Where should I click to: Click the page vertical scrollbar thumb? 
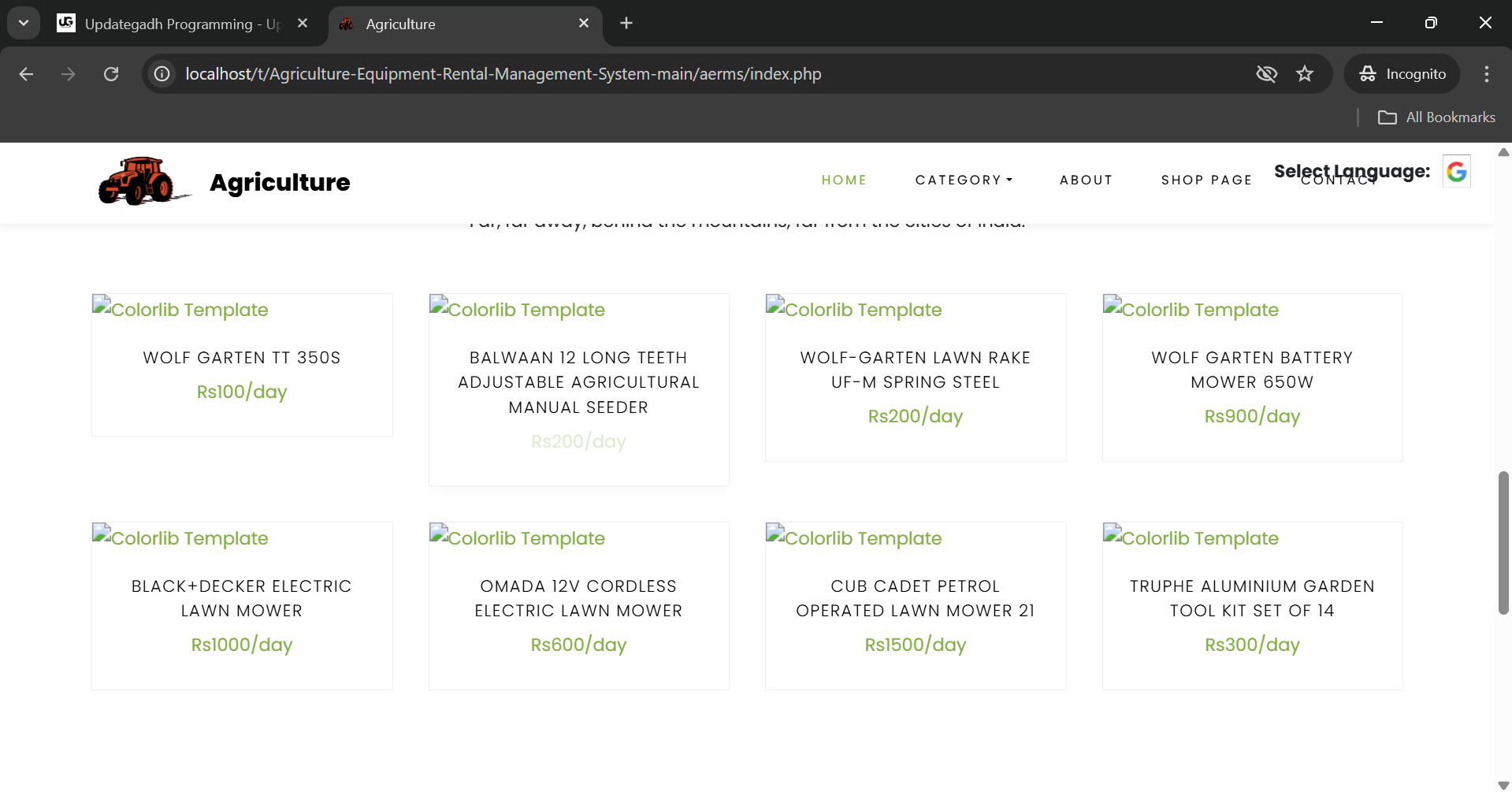coord(1503,543)
